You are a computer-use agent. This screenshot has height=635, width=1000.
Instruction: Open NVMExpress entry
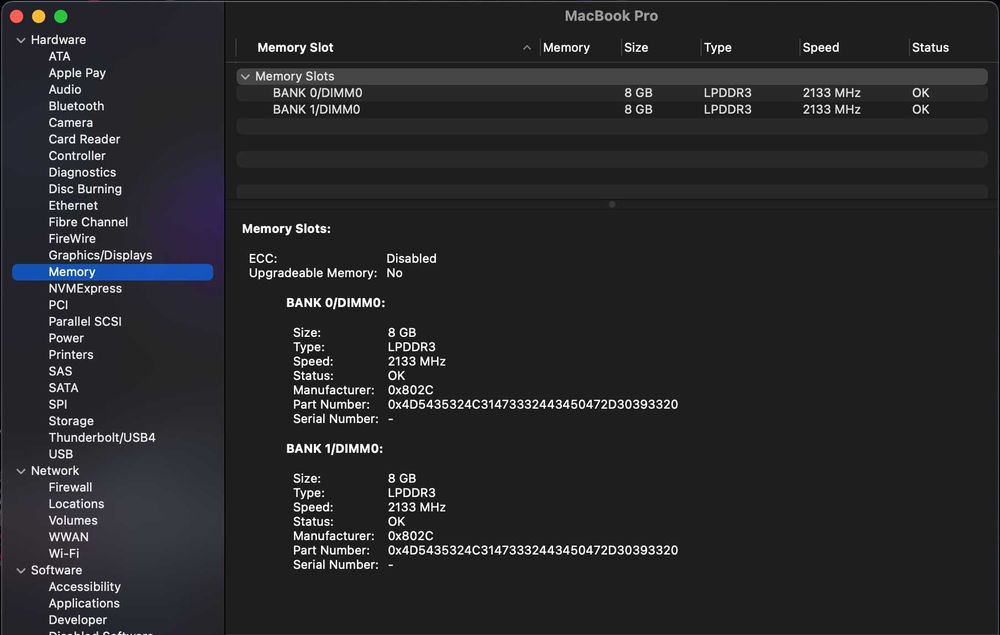pyautogui.click(x=85, y=288)
